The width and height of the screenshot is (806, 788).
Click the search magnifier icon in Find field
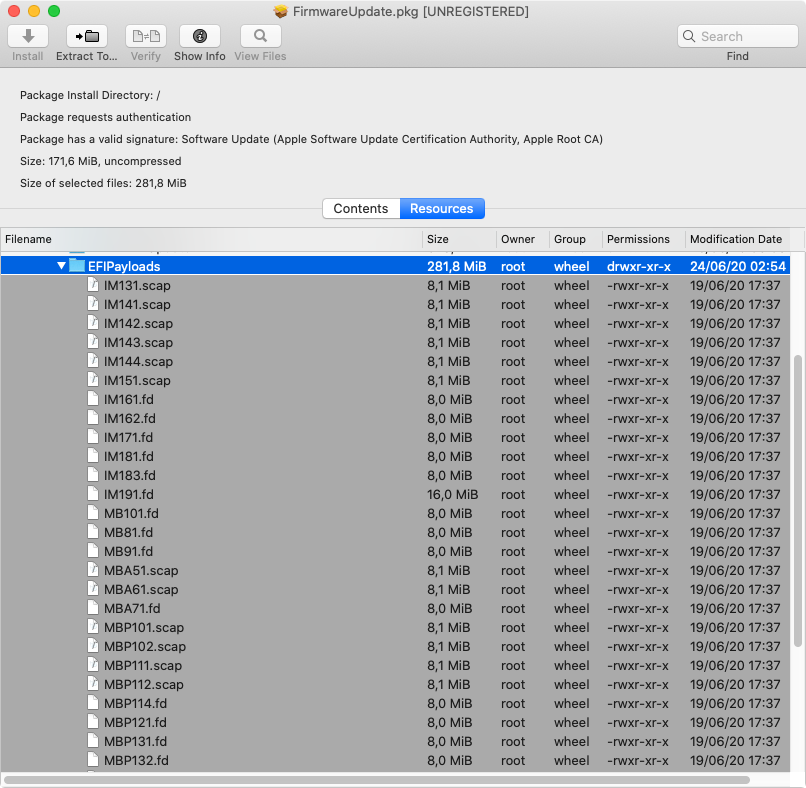click(689, 36)
